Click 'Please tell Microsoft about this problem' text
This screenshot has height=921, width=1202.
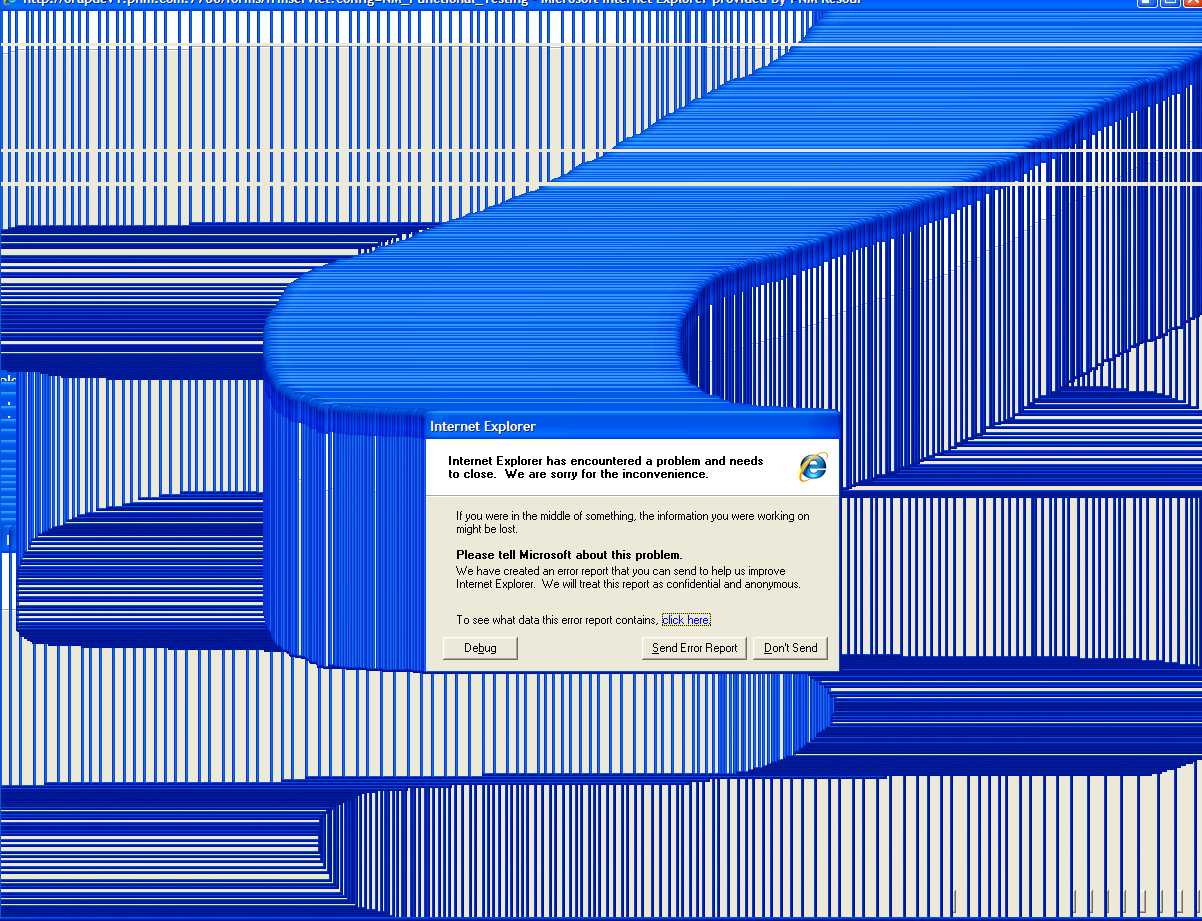569,555
